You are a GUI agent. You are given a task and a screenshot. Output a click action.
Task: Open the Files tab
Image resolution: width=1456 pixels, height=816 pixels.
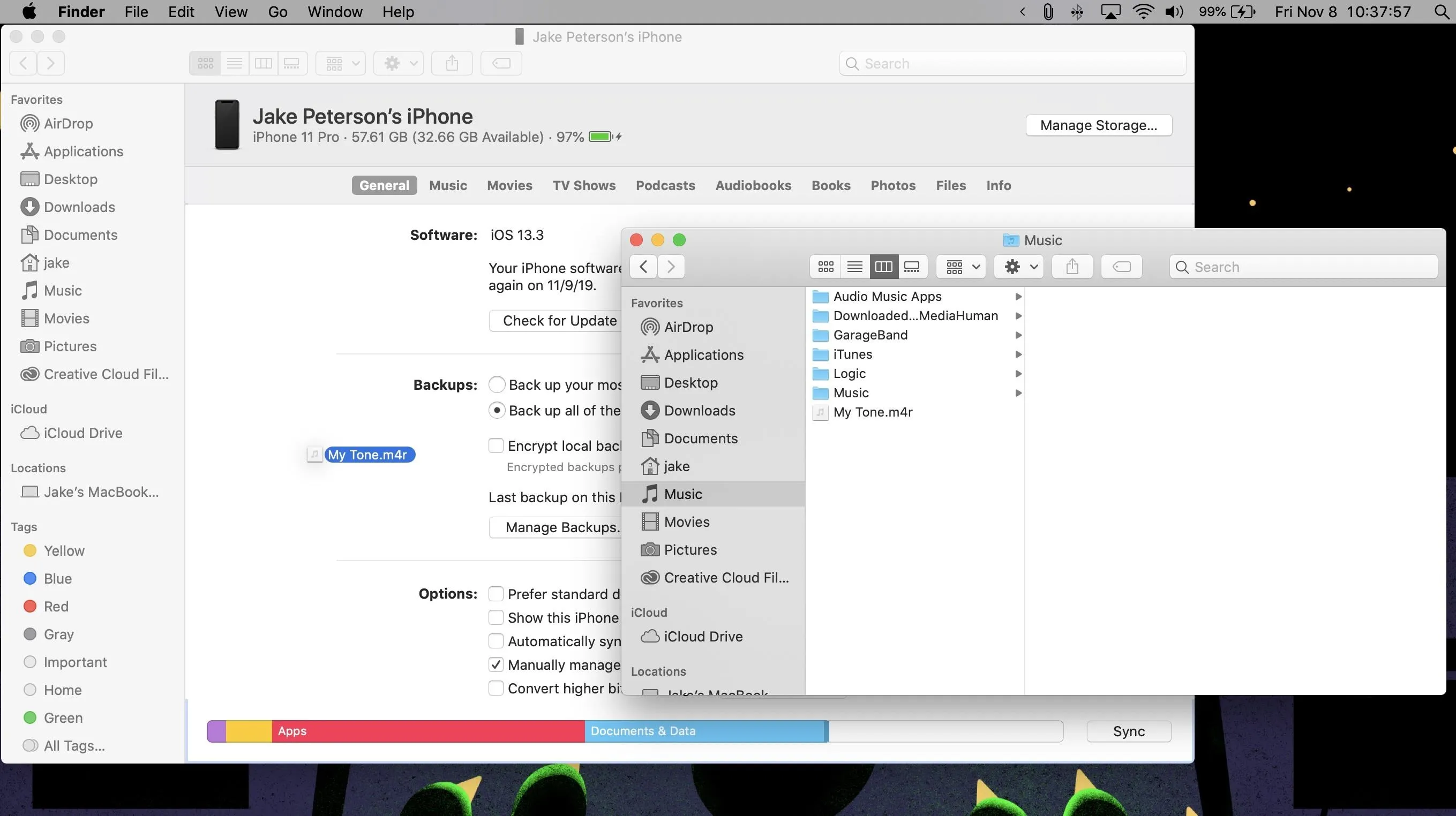[951, 185]
